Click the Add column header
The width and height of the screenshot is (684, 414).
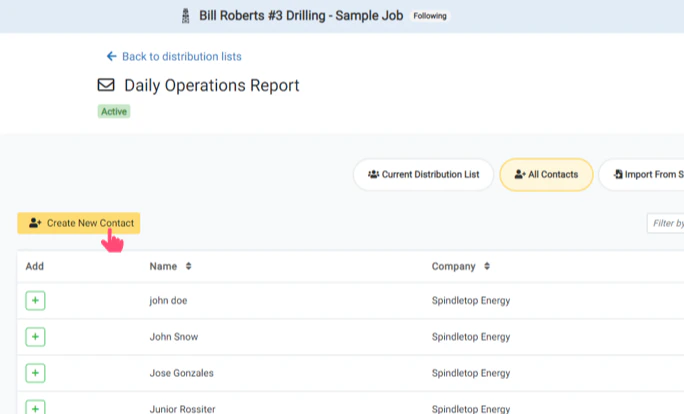click(34, 266)
